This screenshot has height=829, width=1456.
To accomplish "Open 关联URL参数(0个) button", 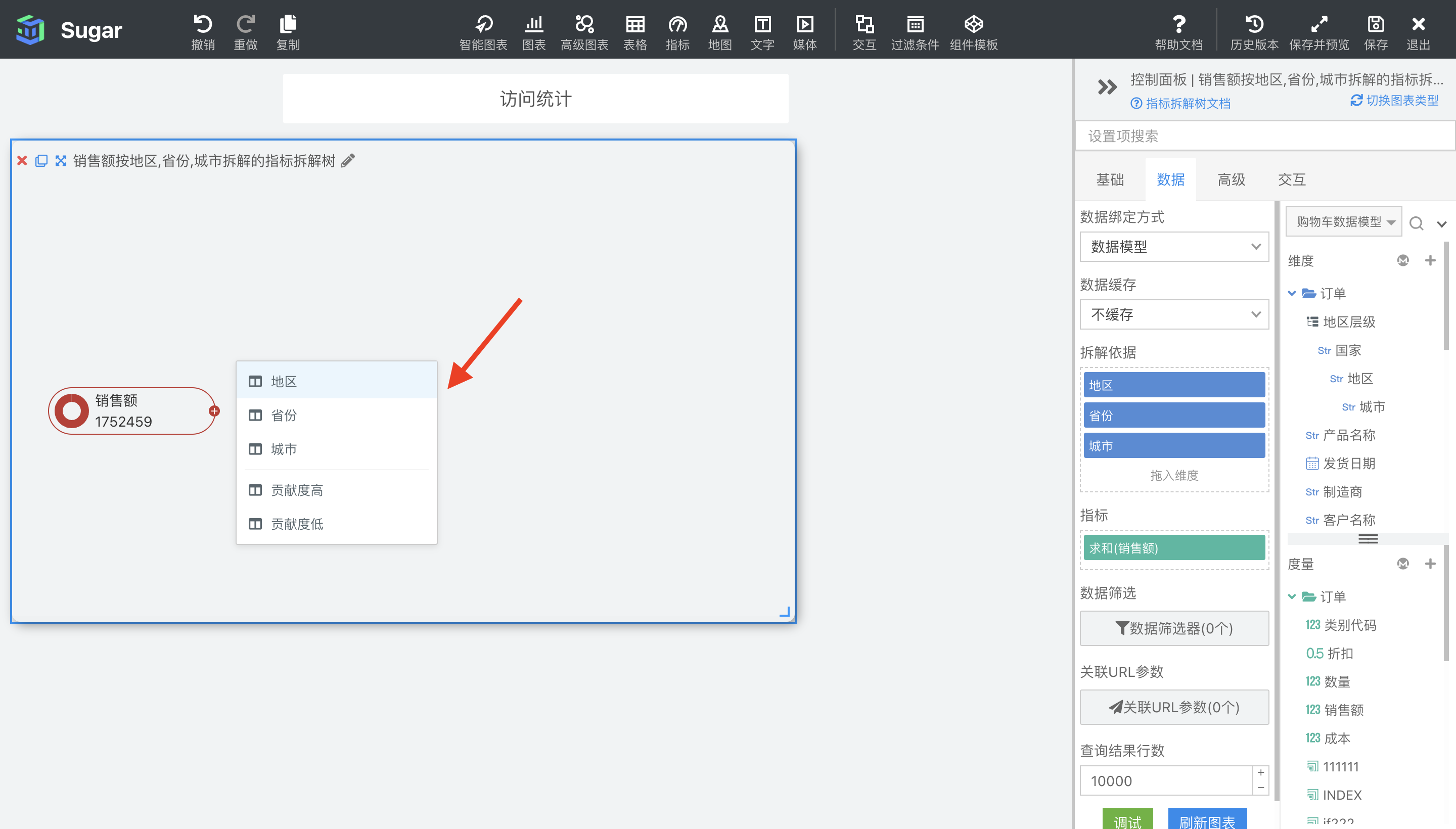I will coord(1174,707).
